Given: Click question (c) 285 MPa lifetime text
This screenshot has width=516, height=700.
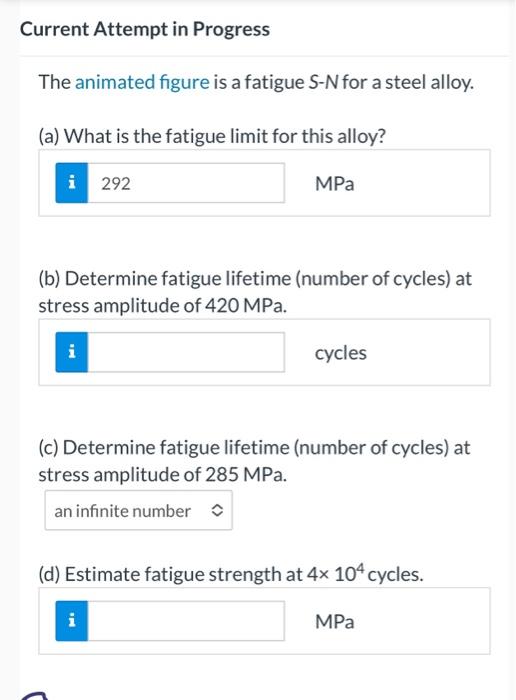Looking at the screenshot, I should click(x=254, y=461).
